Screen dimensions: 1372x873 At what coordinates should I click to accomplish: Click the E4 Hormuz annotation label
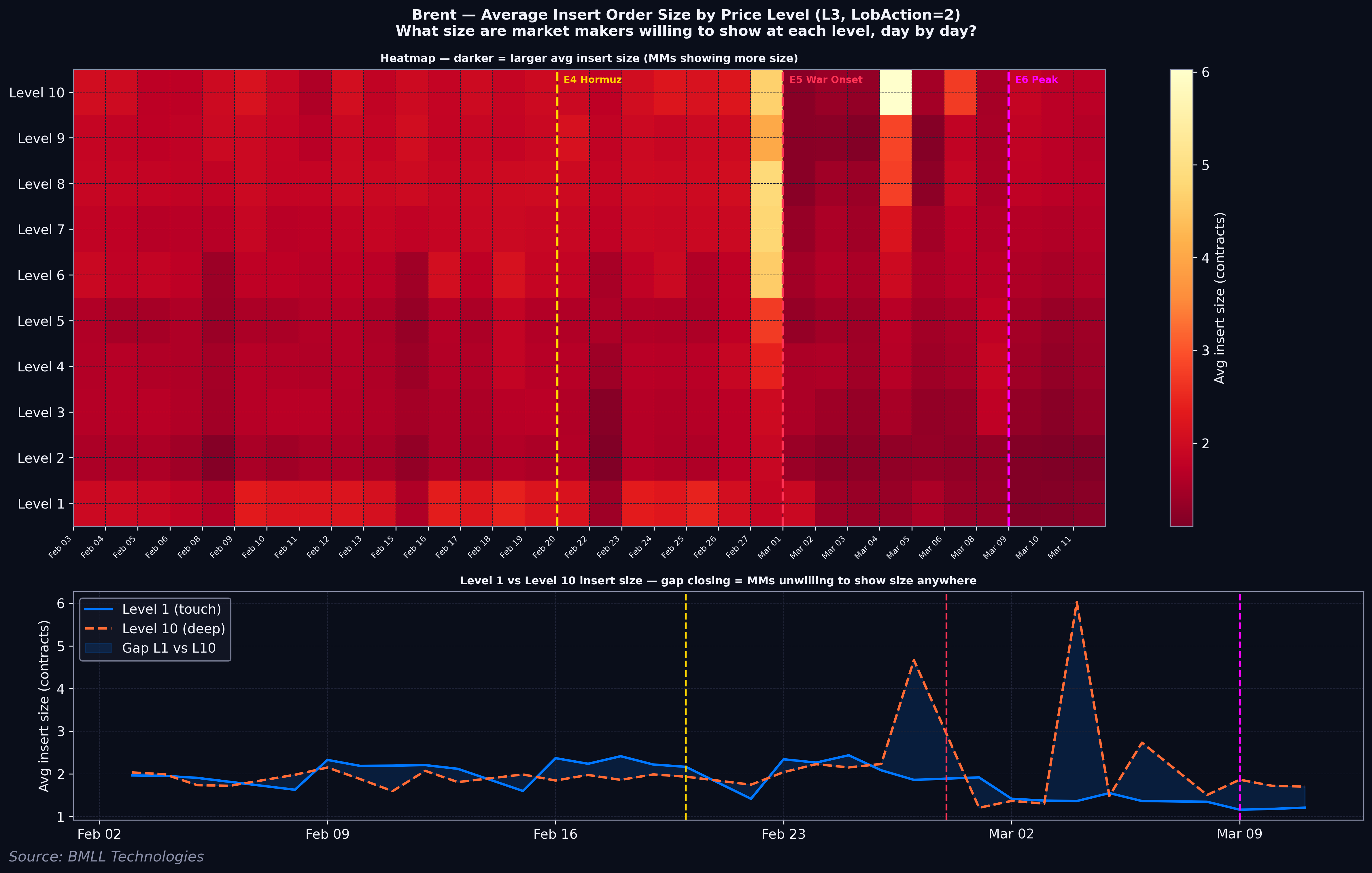click(x=593, y=80)
